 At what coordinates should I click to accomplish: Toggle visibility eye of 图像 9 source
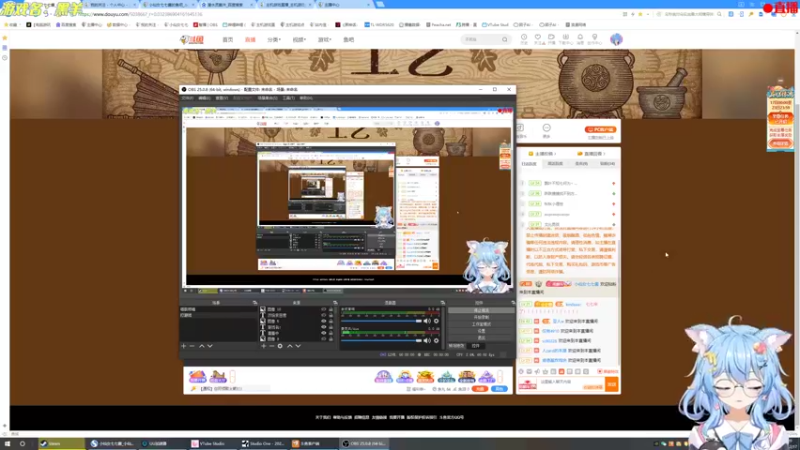click(323, 321)
